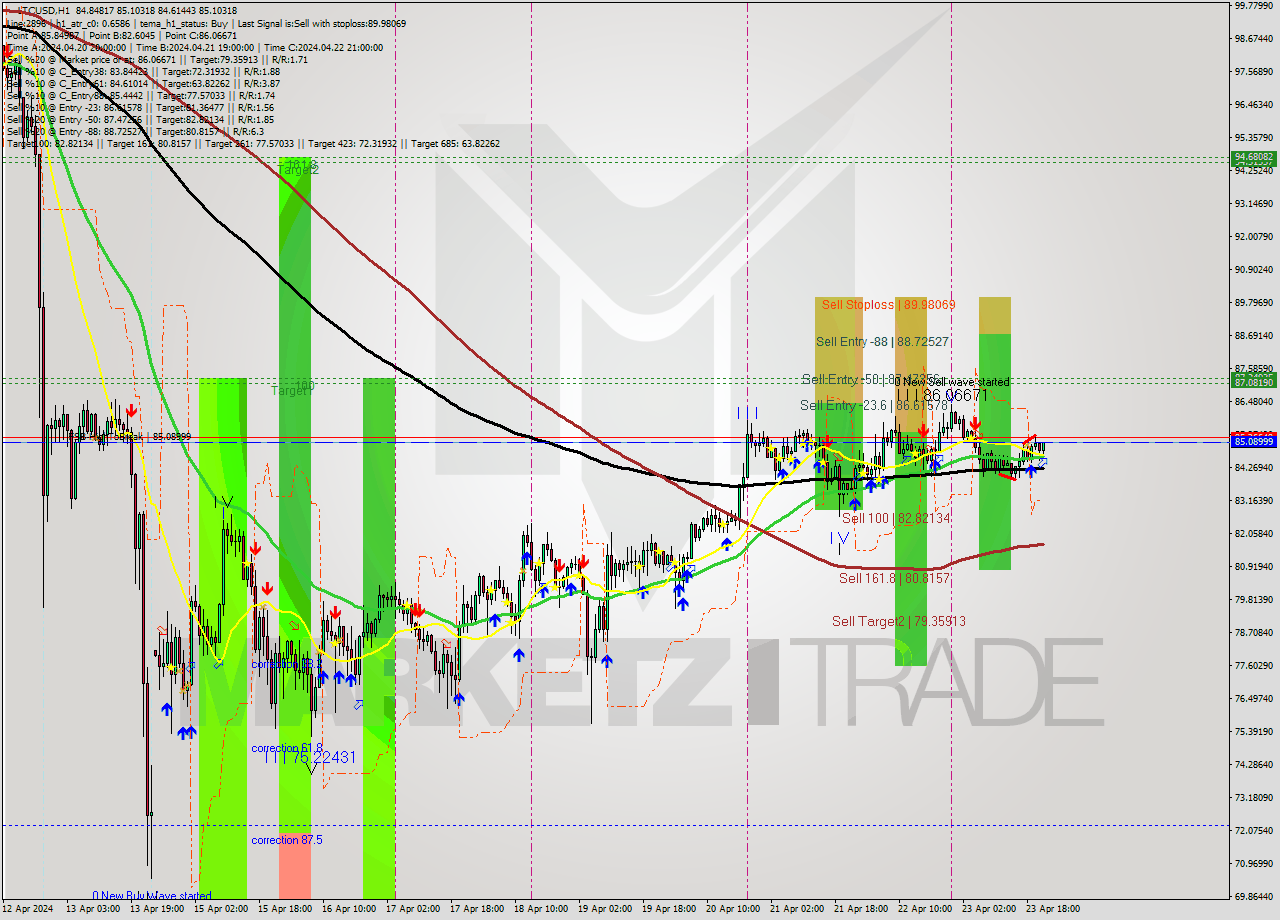Click the green 87.08190 price tag on axis
1280x920 pixels.
tap(1254, 382)
